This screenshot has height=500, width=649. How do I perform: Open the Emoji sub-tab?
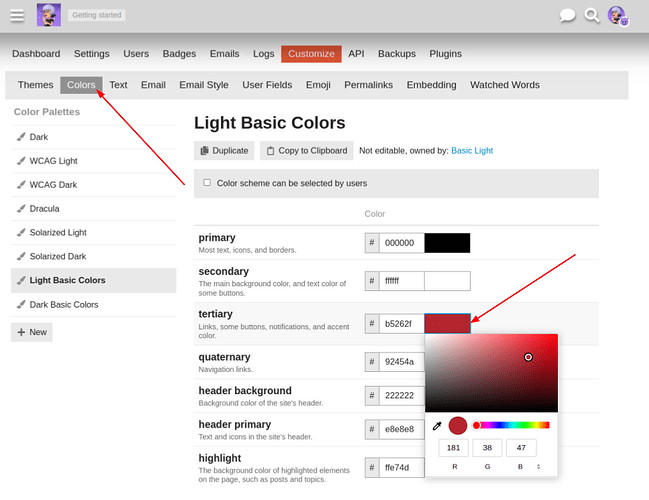[x=318, y=85]
